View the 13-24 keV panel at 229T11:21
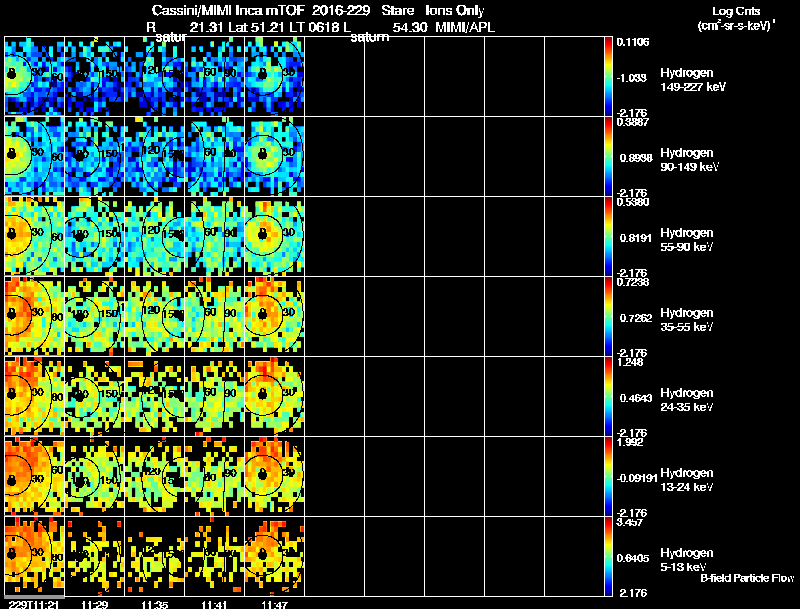This screenshot has width=800, height=609. click(35, 476)
